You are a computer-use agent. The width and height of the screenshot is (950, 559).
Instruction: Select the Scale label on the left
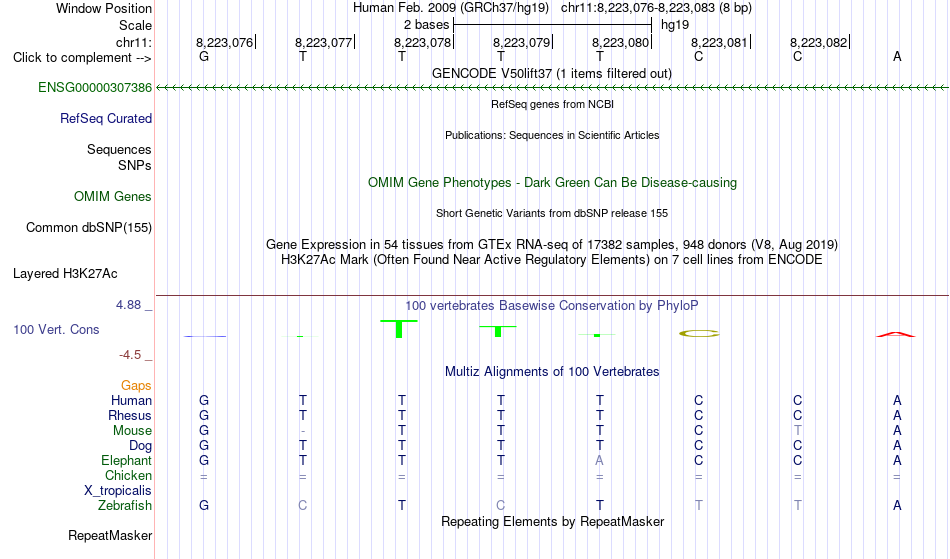point(135,25)
